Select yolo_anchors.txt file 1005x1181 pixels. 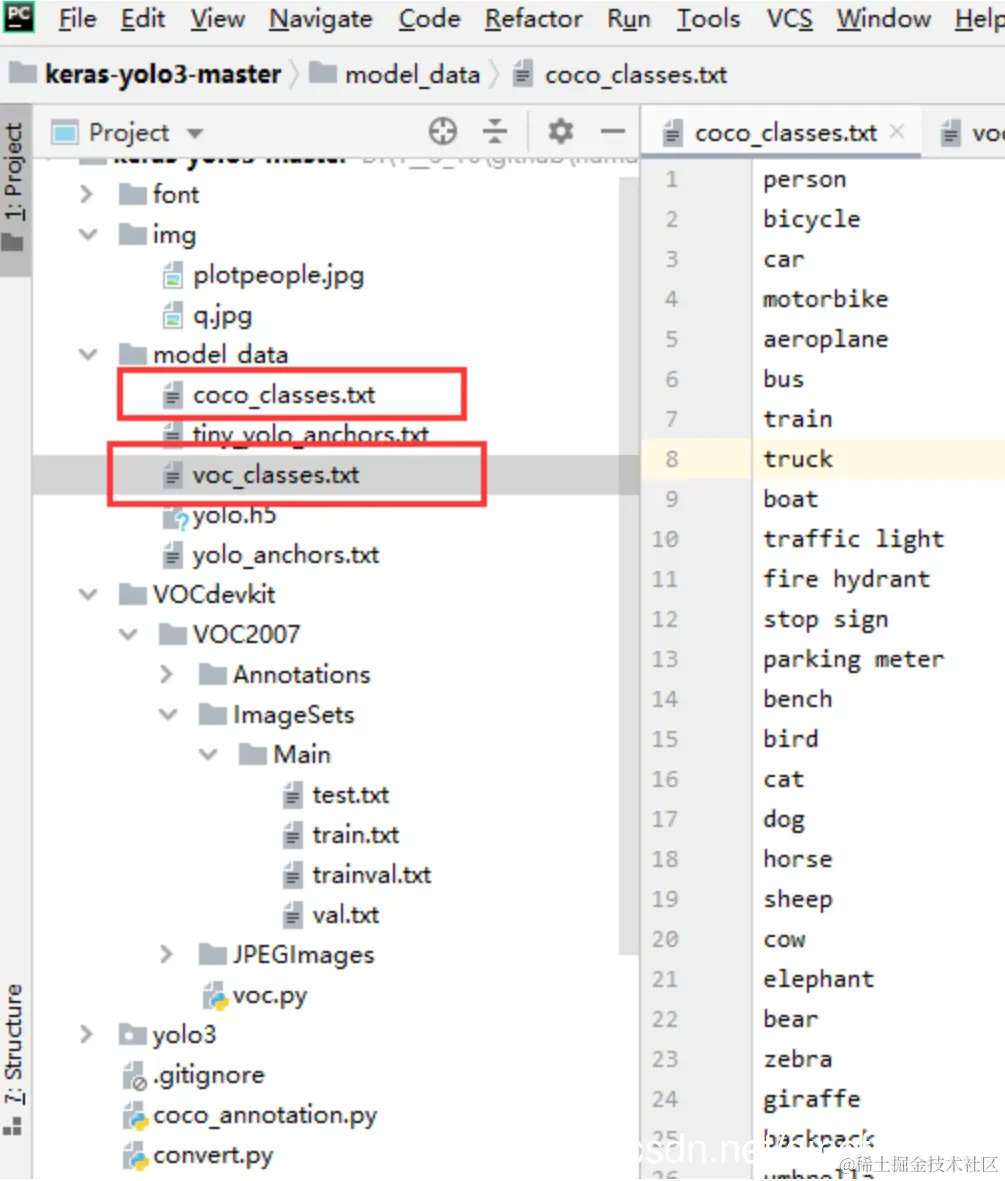[286, 555]
